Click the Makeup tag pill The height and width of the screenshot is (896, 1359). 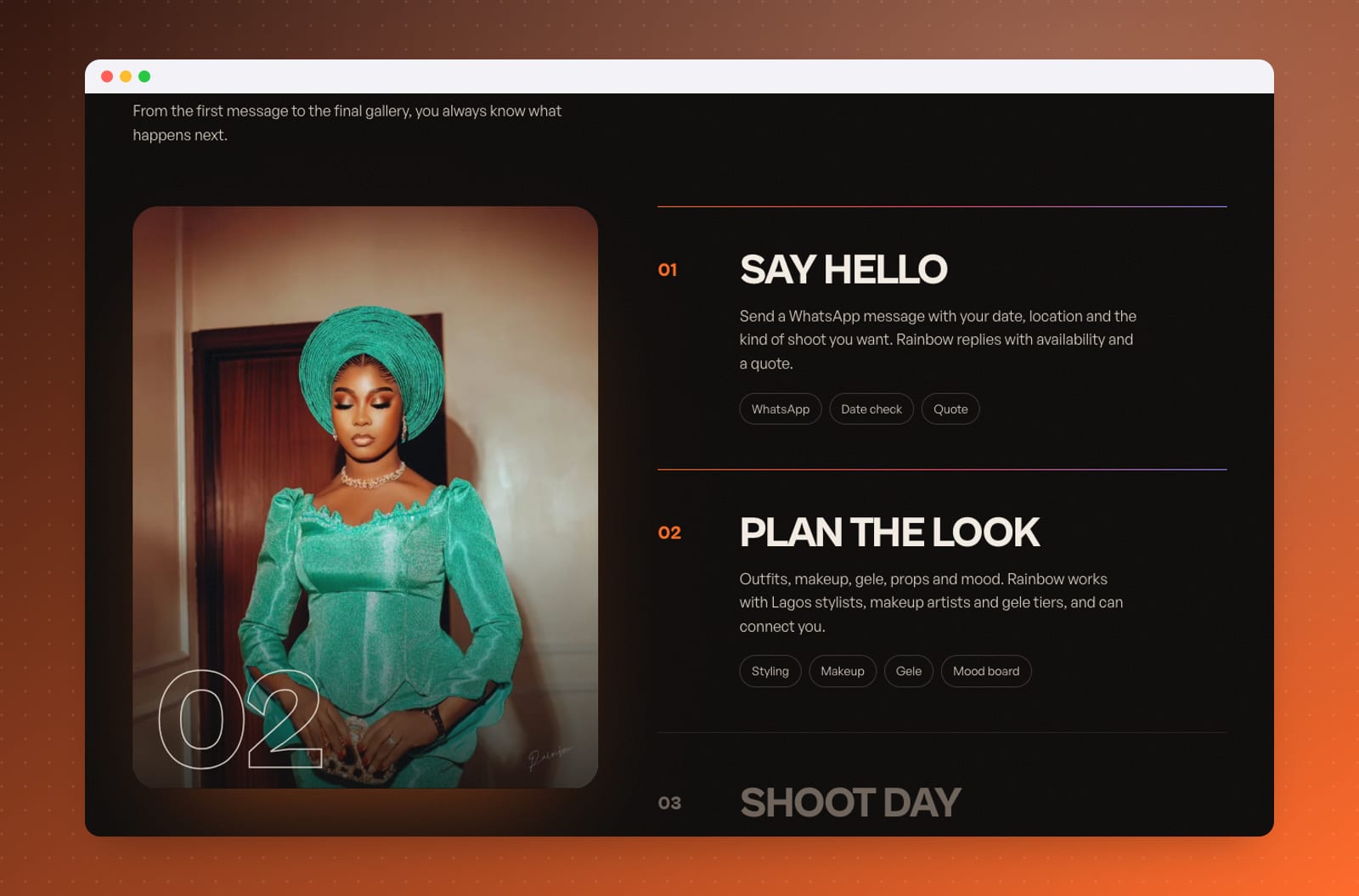click(x=843, y=671)
